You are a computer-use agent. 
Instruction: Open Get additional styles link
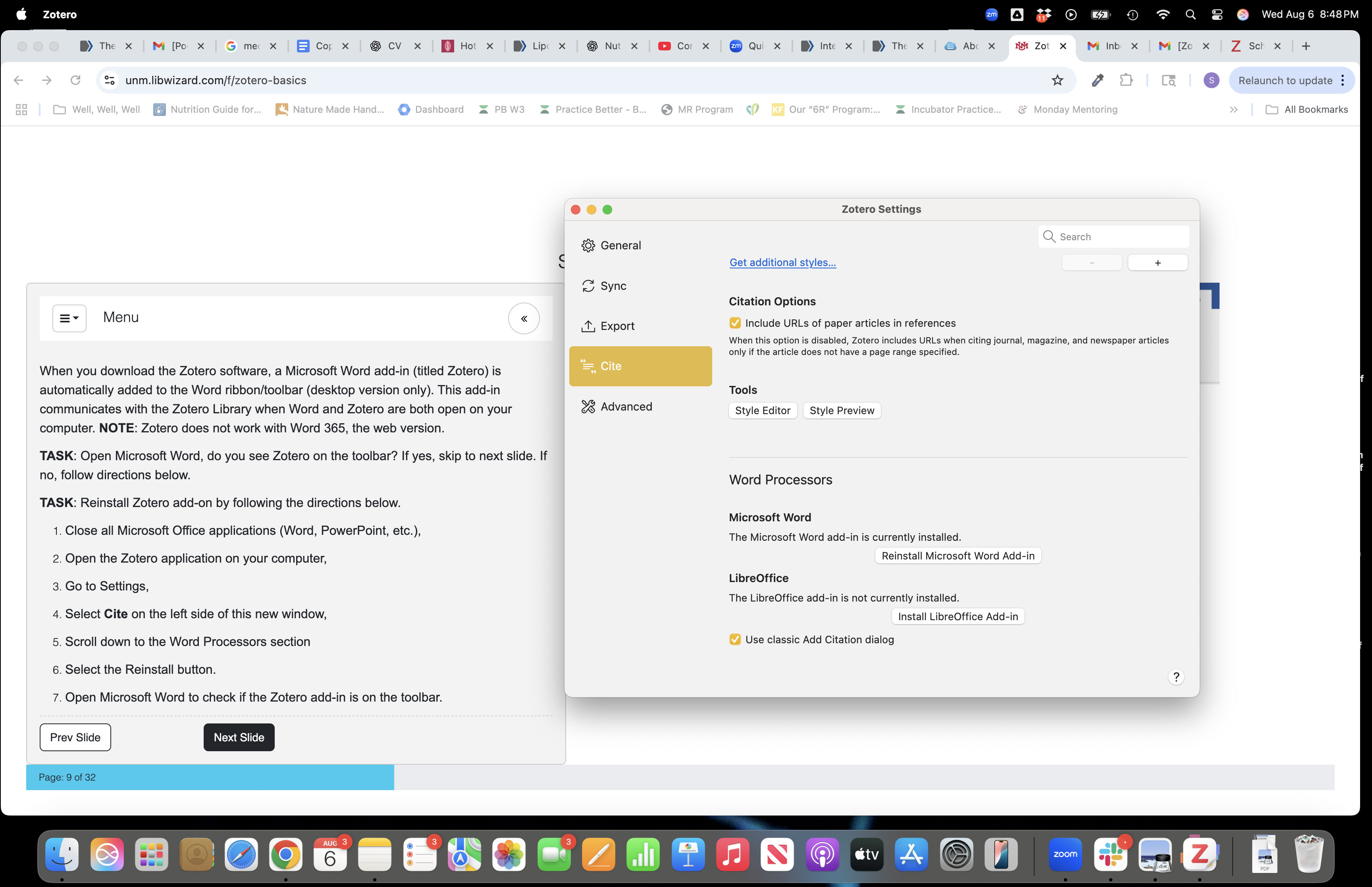click(782, 262)
